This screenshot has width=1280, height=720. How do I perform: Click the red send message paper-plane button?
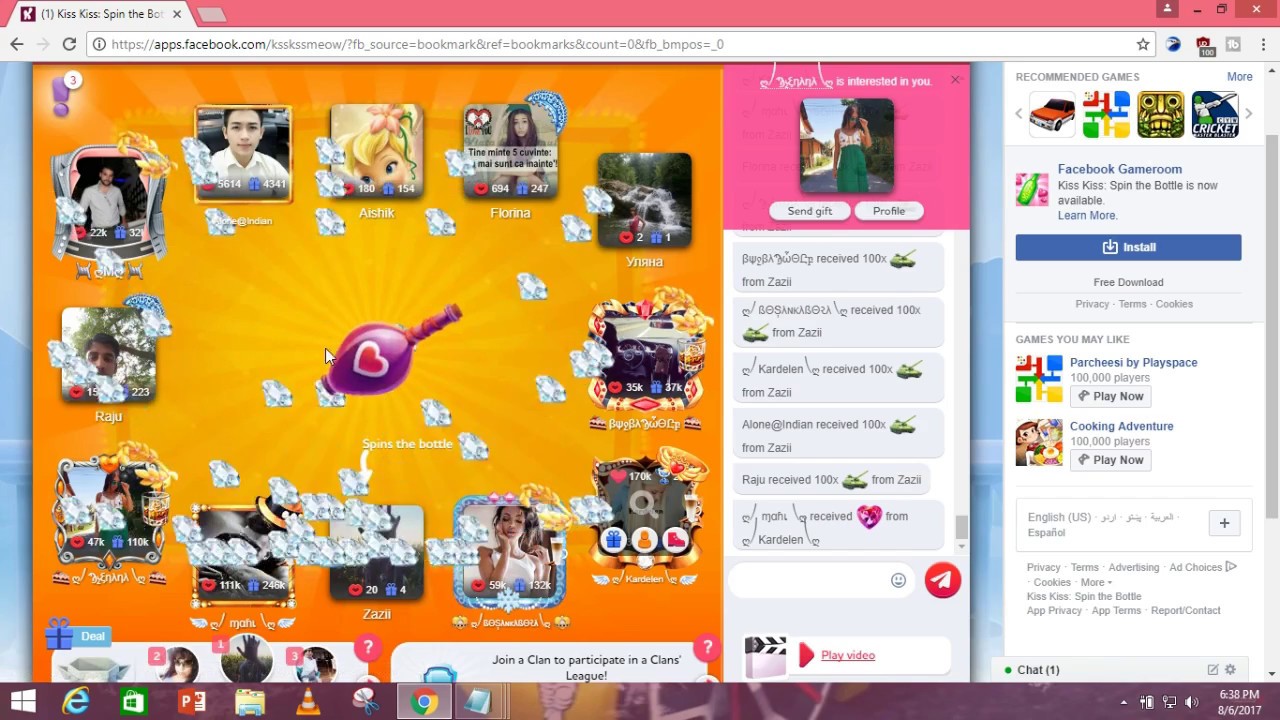pyautogui.click(x=942, y=580)
